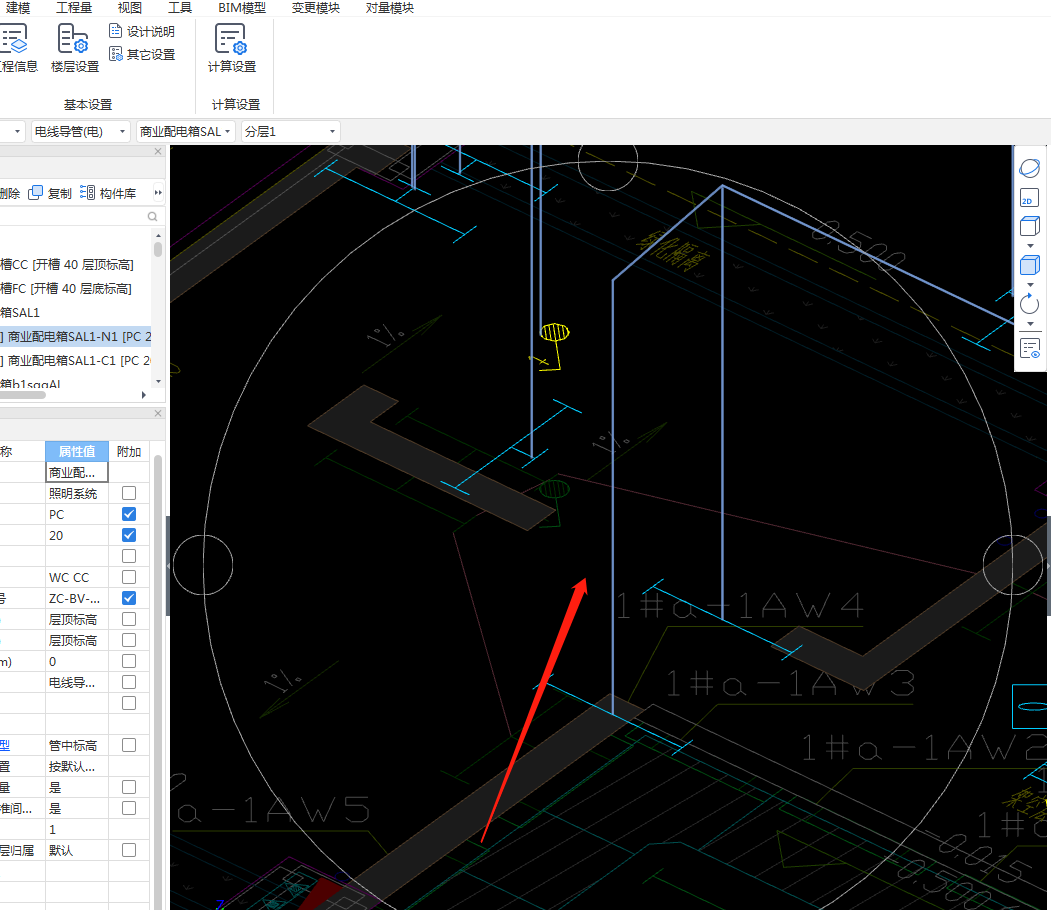Viewport: 1051px width, 910px height.
Task: Select the 箱SAL1 list row
Action: pyautogui.click(x=76, y=312)
